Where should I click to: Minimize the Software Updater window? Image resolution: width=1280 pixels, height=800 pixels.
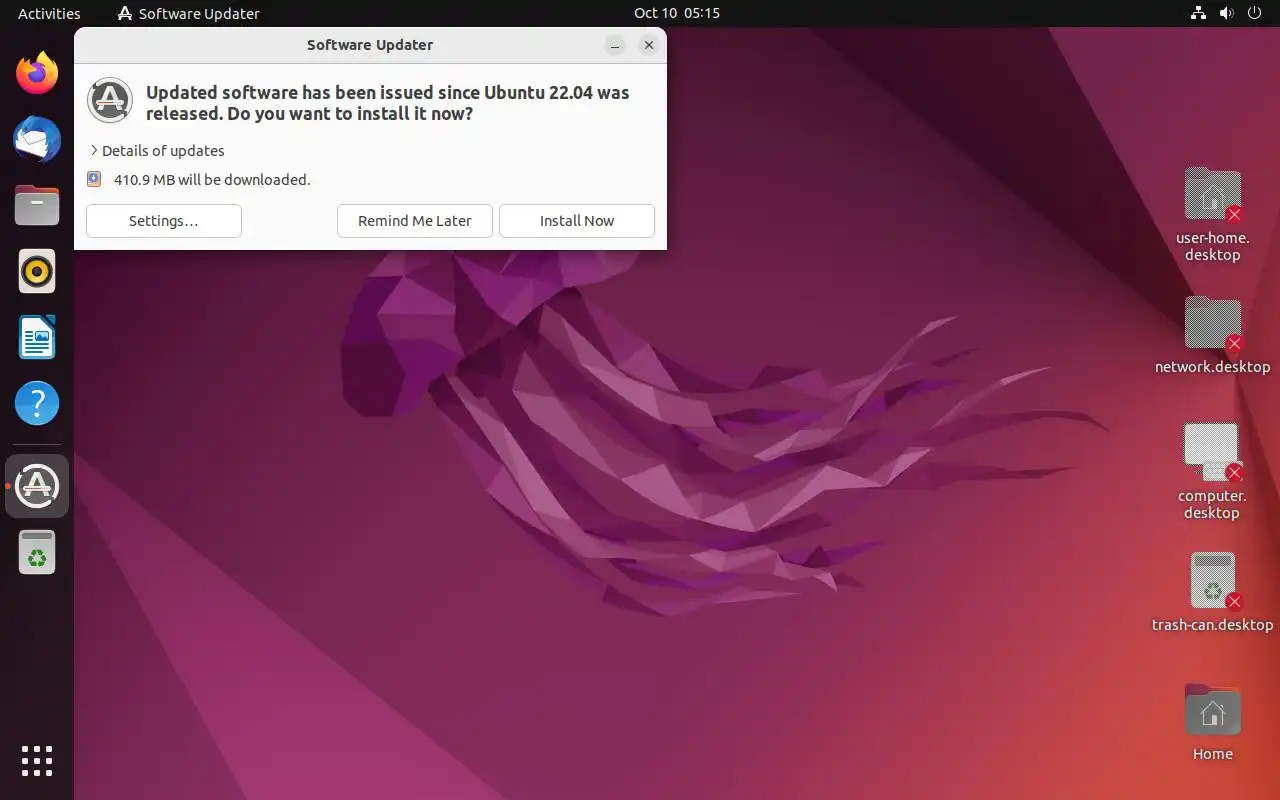pyautogui.click(x=616, y=45)
